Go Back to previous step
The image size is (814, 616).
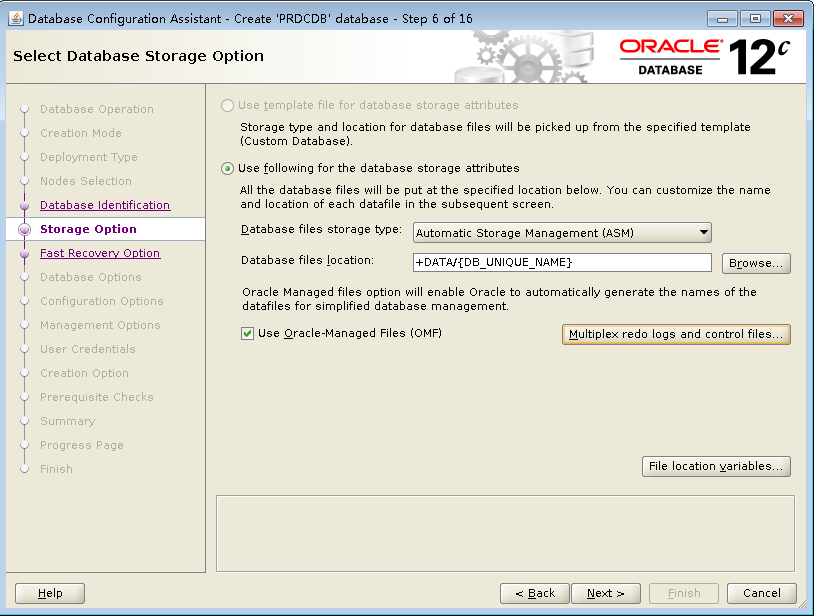[535, 593]
